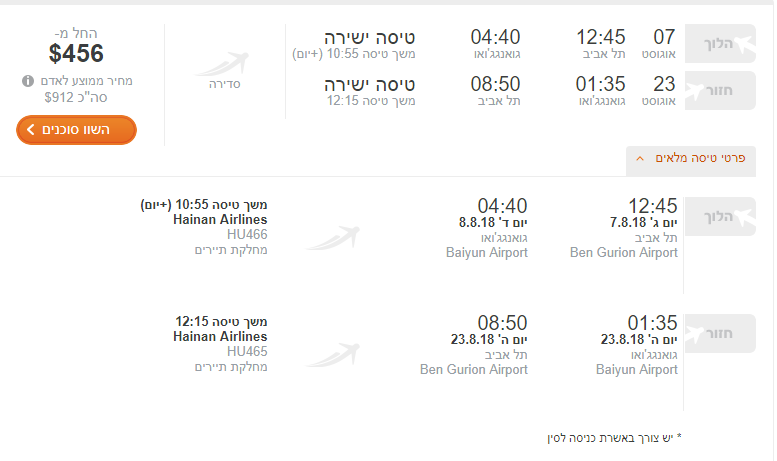This screenshot has width=777, height=461.
Task: Collapse the פרטי טיסה מלאים section
Action: point(691,159)
